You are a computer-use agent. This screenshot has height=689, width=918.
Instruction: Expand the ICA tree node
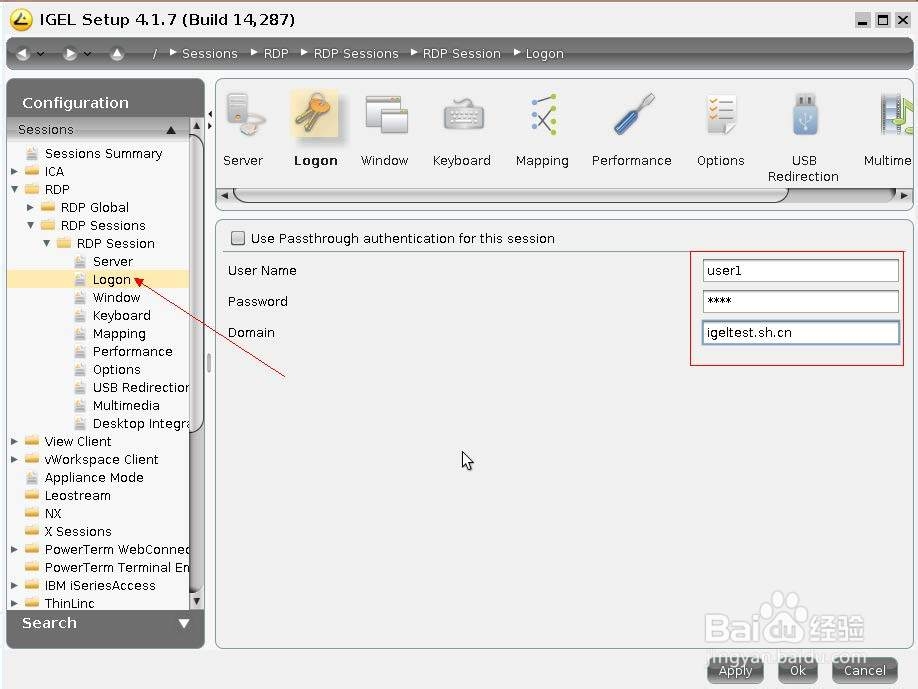[x=15, y=172]
